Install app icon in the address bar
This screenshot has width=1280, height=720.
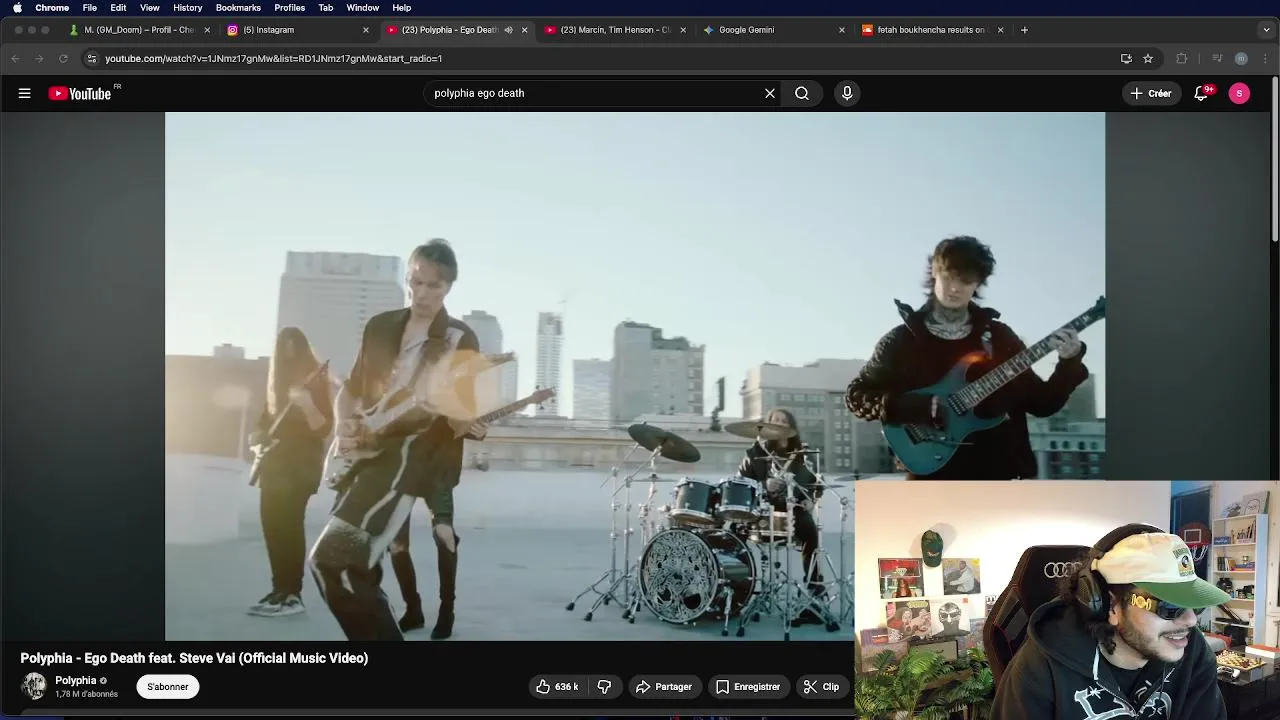tap(1126, 58)
